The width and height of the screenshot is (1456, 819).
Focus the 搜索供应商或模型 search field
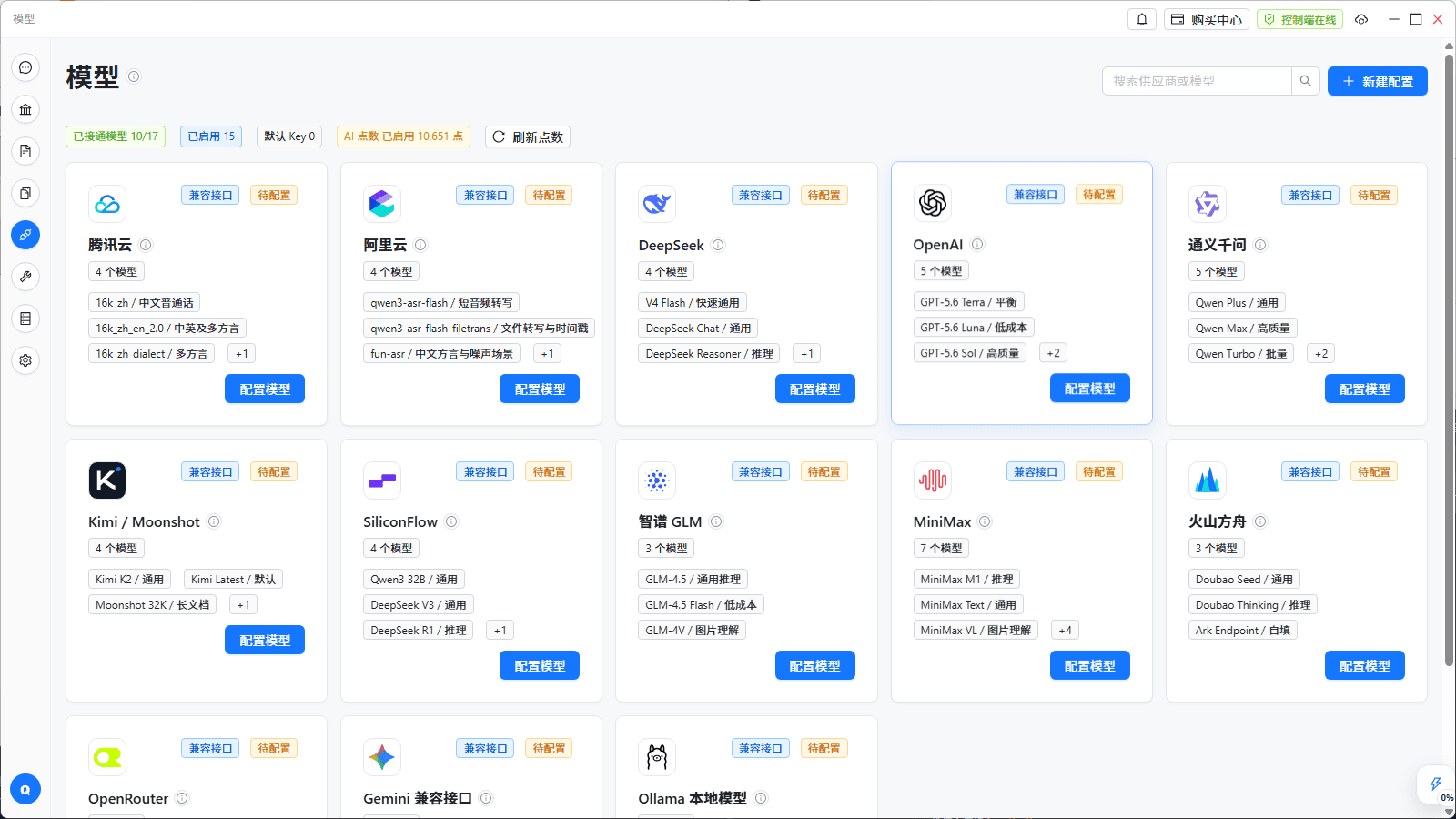[1197, 81]
